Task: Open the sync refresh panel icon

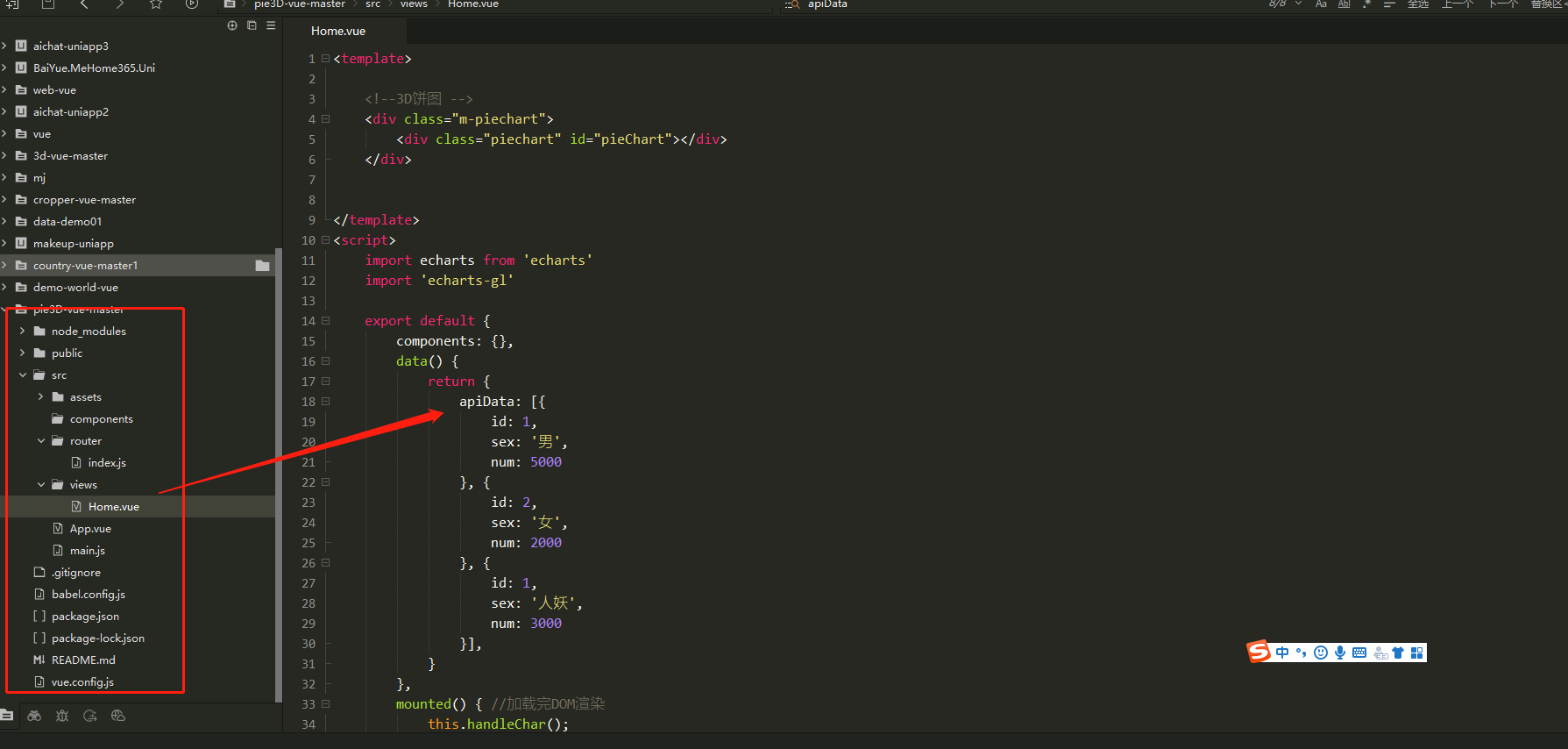Action: tap(90, 716)
